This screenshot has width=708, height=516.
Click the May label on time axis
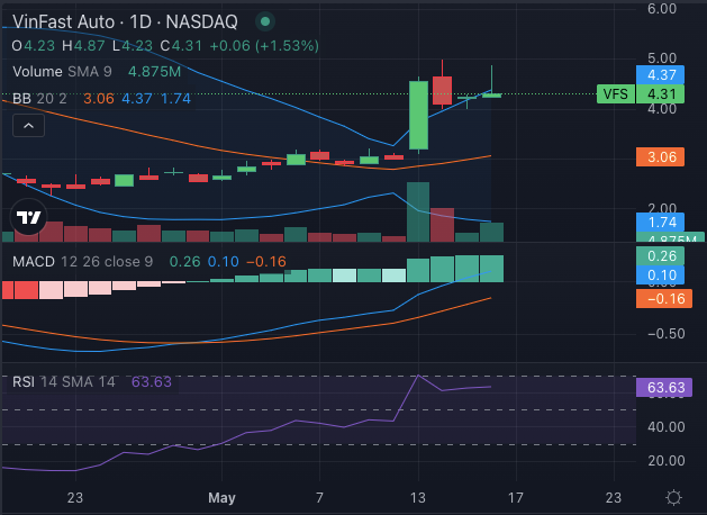coord(220,497)
